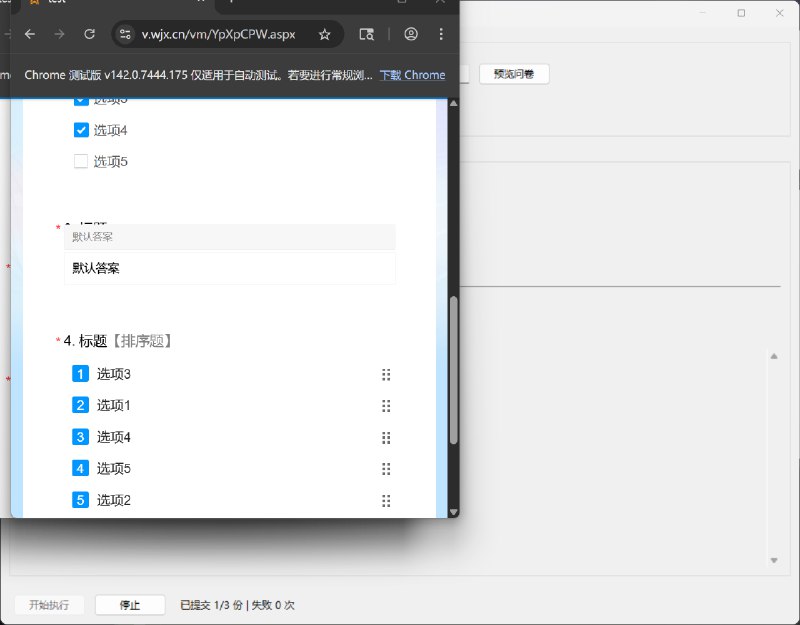Click drag handle beside 选项2 in ranking

[386, 500]
